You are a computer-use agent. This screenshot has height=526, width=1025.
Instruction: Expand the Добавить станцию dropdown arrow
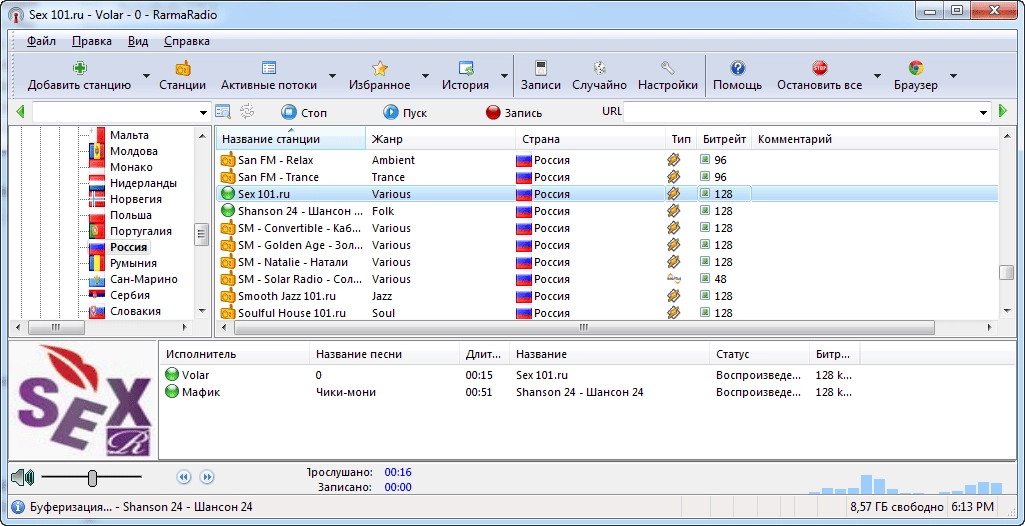pyautogui.click(x=146, y=76)
